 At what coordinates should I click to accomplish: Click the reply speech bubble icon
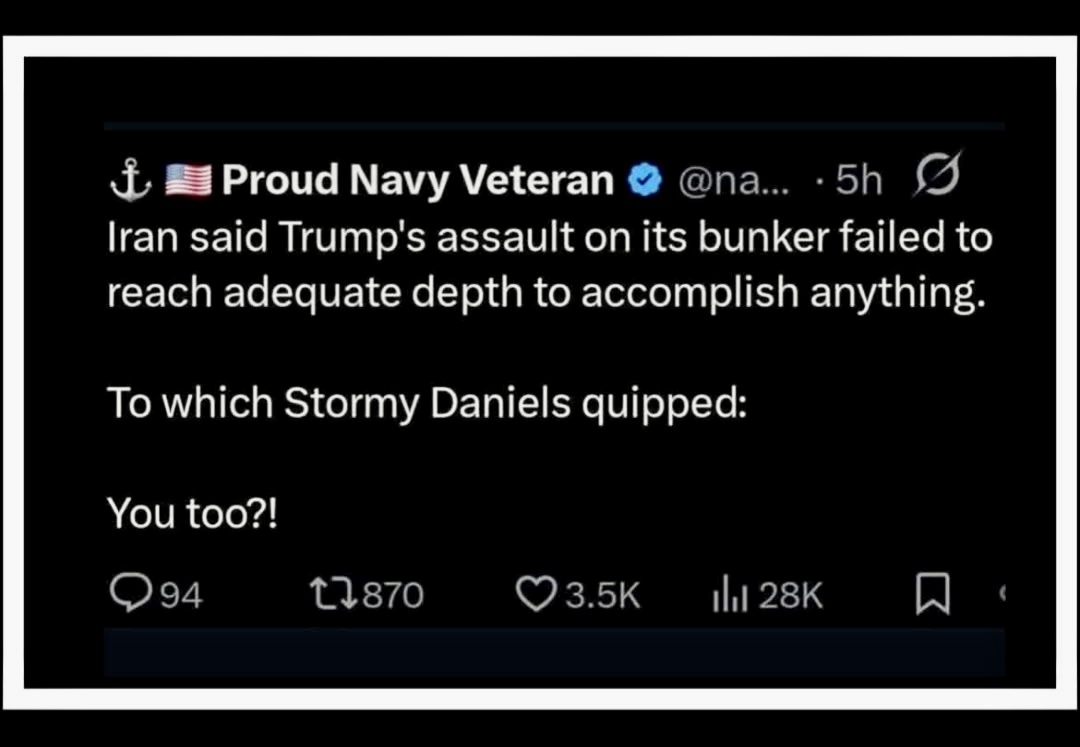point(127,596)
